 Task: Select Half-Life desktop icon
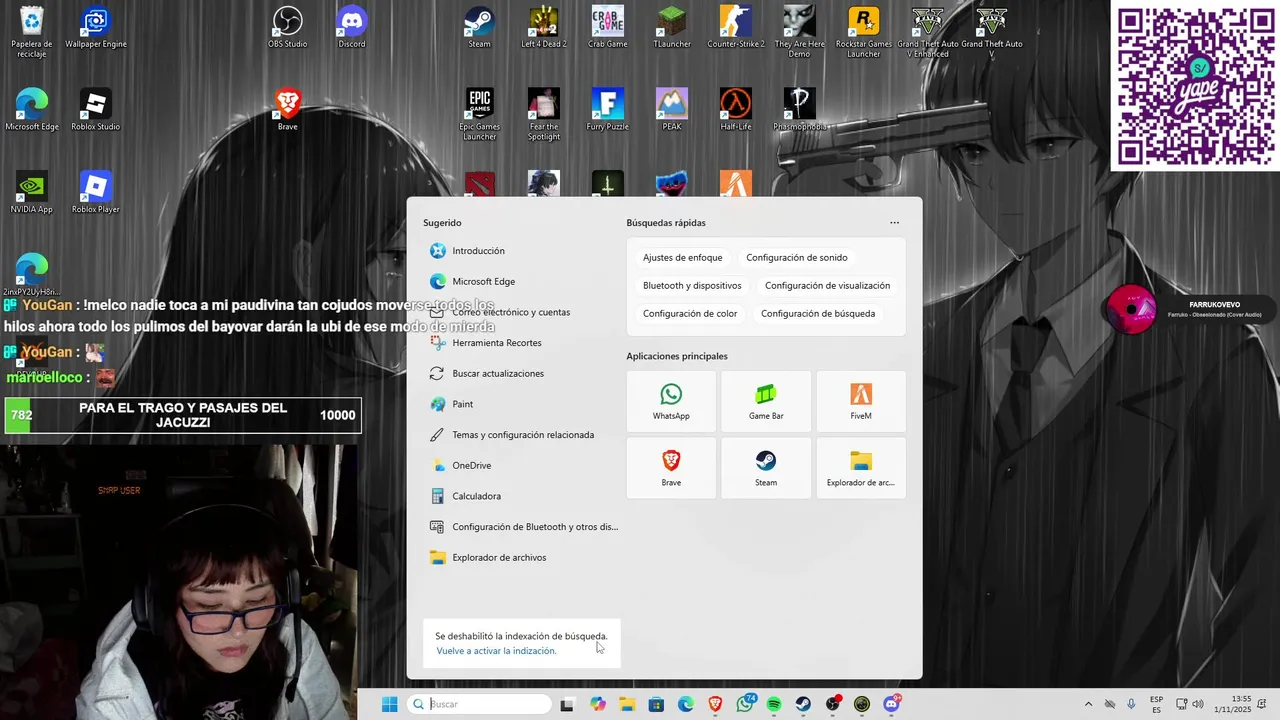tap(736, 110)
